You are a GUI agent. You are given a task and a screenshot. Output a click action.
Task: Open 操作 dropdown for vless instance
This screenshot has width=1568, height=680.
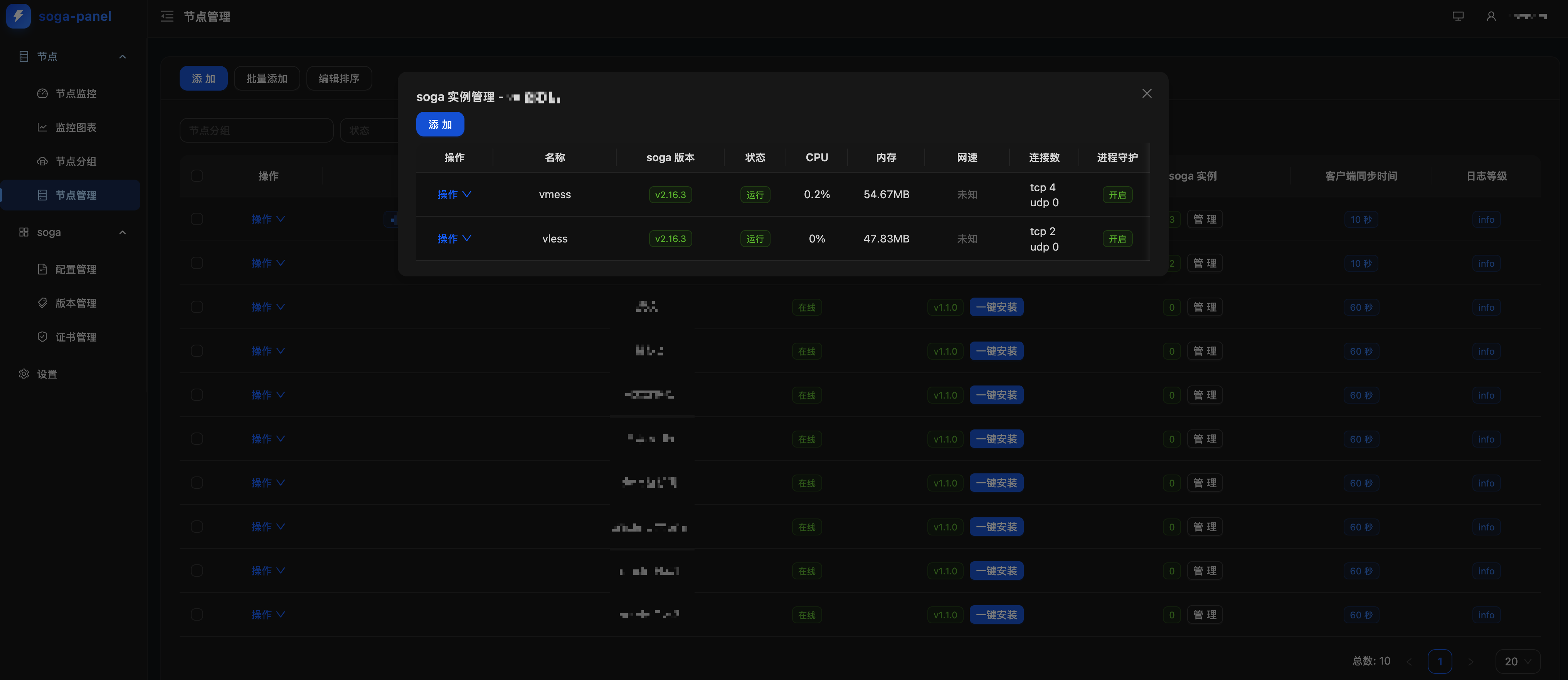click(x=454, y=239)
